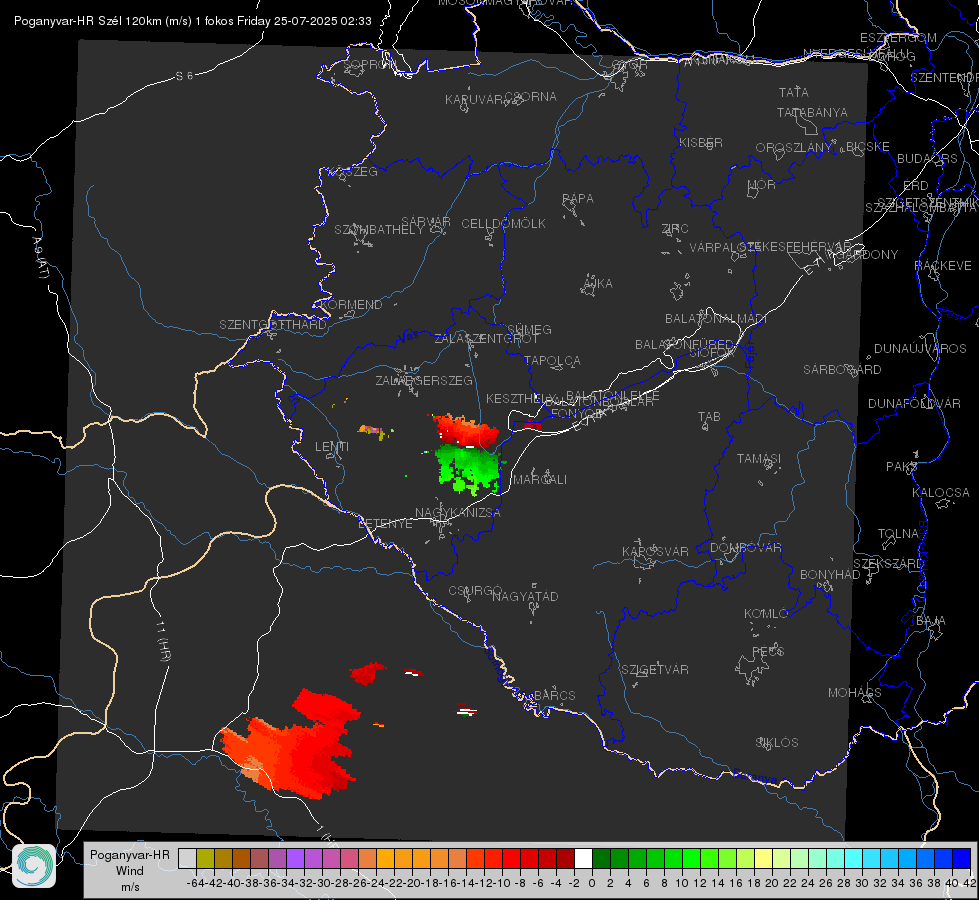This screenshot has width=979, height=900.
Task: Click the KAPOSVÁR city label
Action: (x=655, y=551)
